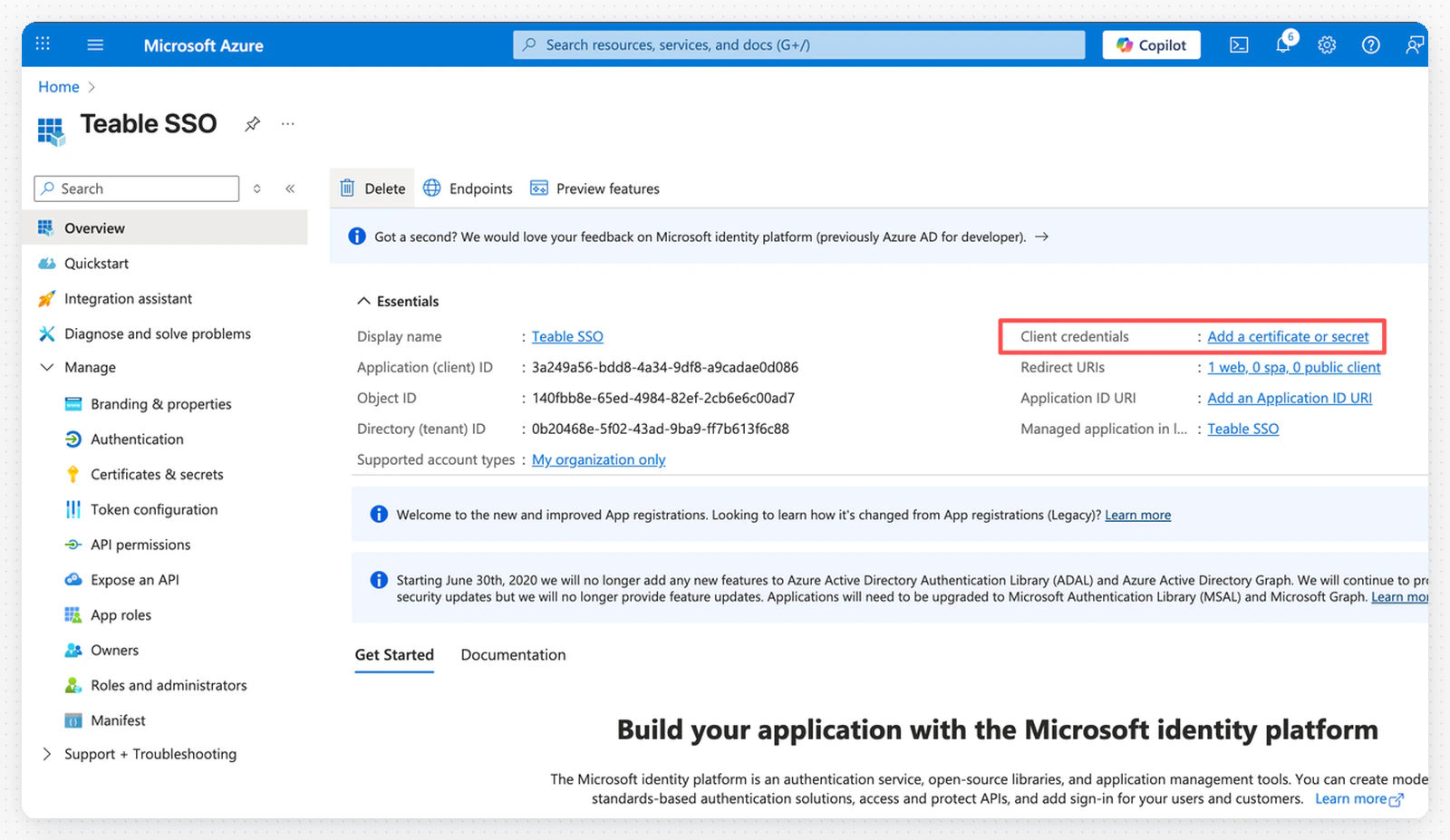This screenshot has width=1450, height=840.
Task: Click Add an Application ID URI link
Action: point(1290,398)
